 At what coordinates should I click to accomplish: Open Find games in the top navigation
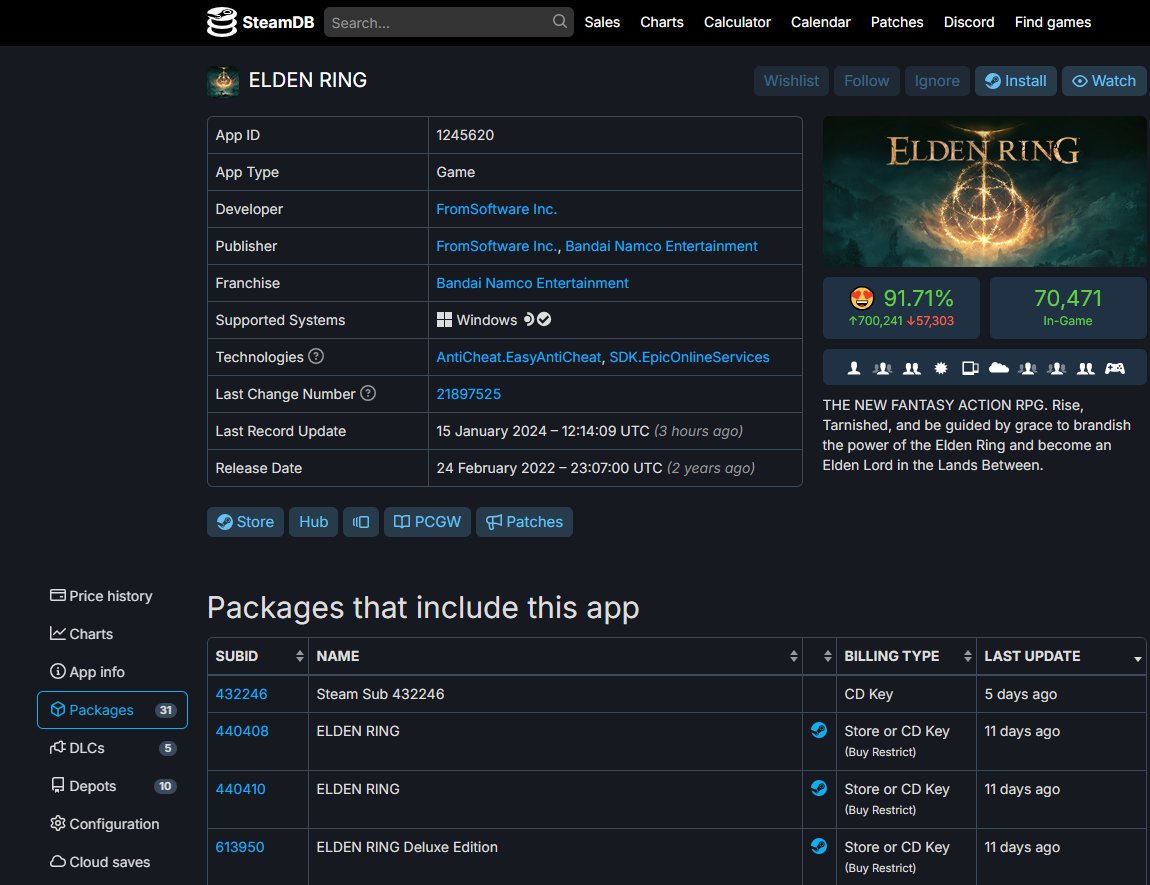1052,22
